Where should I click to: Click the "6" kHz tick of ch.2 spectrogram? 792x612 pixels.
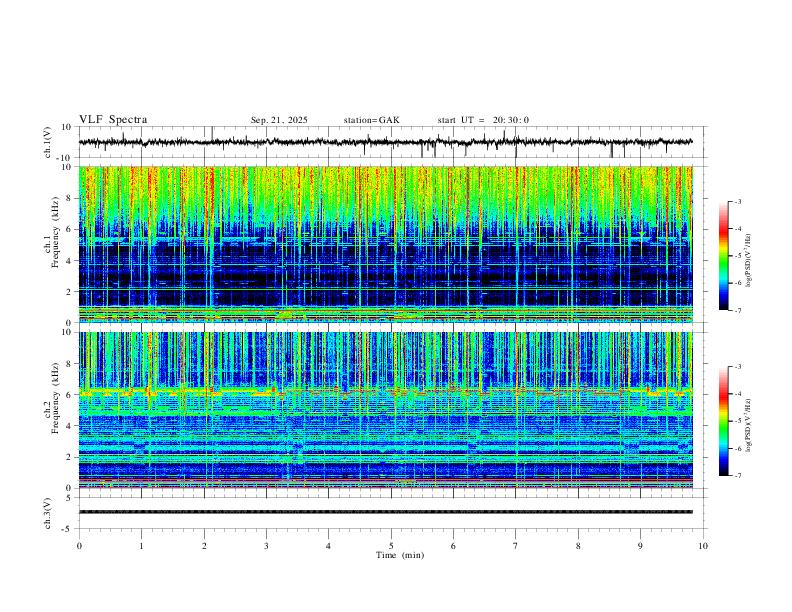coord(70,395)
